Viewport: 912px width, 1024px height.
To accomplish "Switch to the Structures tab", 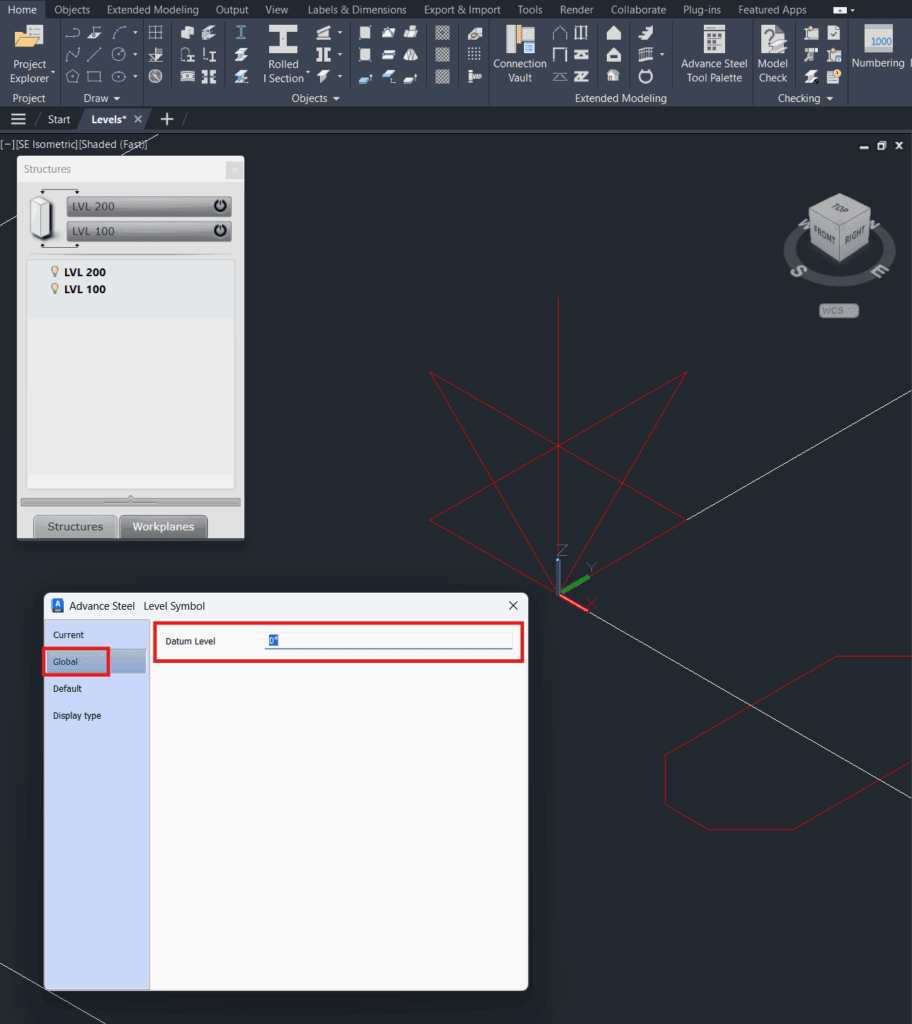I will click(75, 527).
